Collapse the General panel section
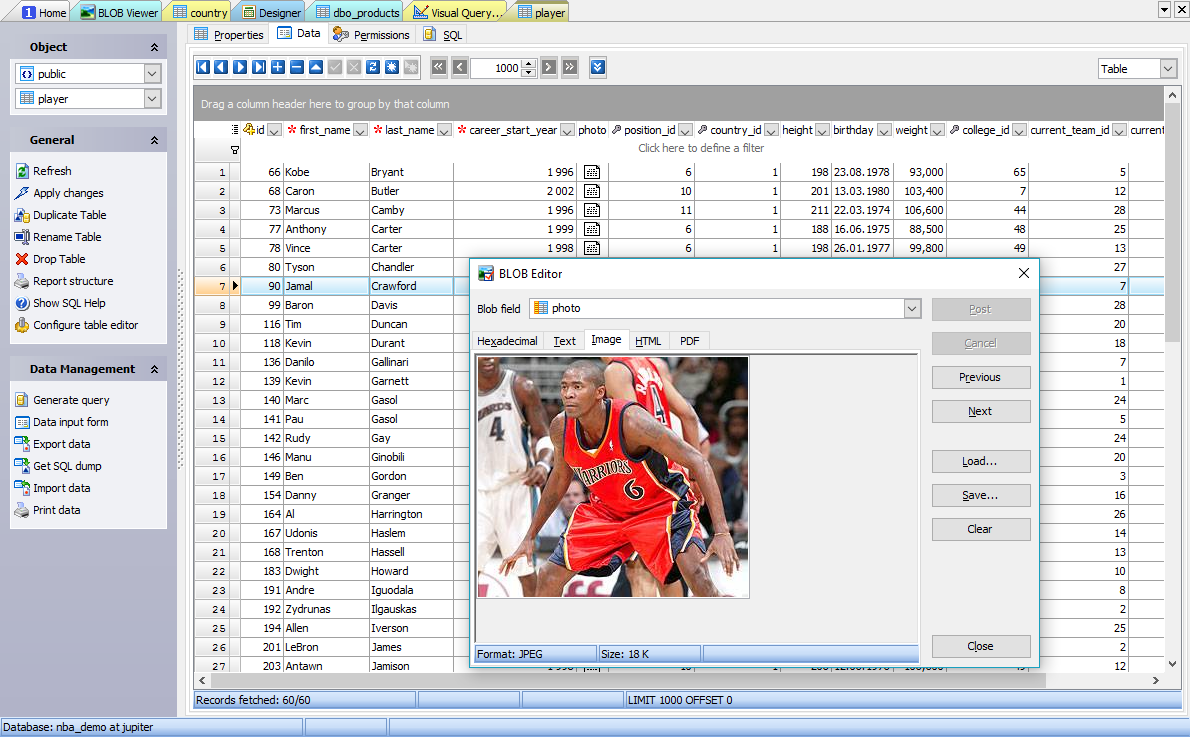This screenshot has height=737, width=1190. (154, 141)
